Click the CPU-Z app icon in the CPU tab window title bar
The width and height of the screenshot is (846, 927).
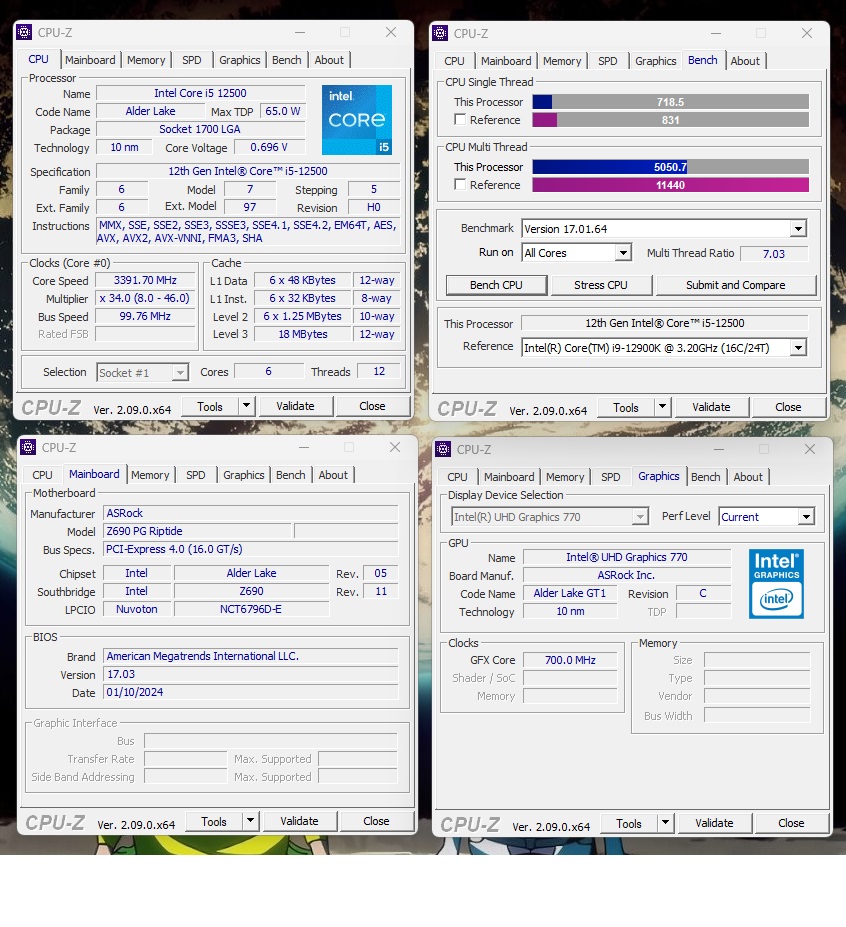pyautogui.click(x=24, y=32)
